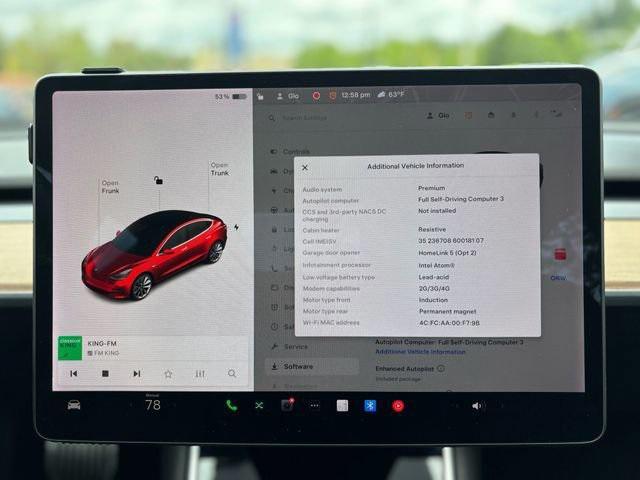Viewport: 640px width, 480px height.
Task: Tap the Audio system row label
Action: [322, 190]
